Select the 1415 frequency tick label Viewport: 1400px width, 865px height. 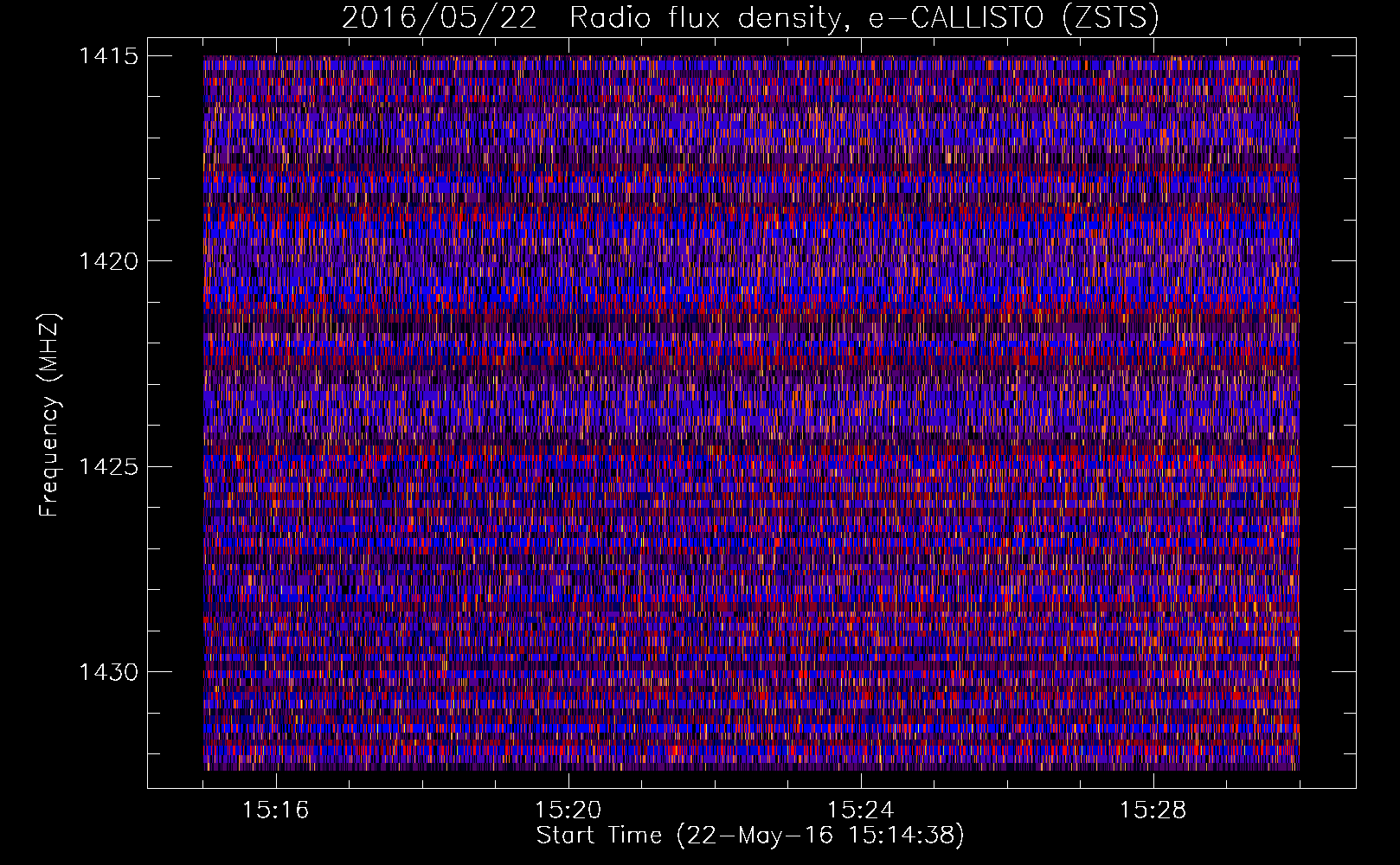[108, 56]
